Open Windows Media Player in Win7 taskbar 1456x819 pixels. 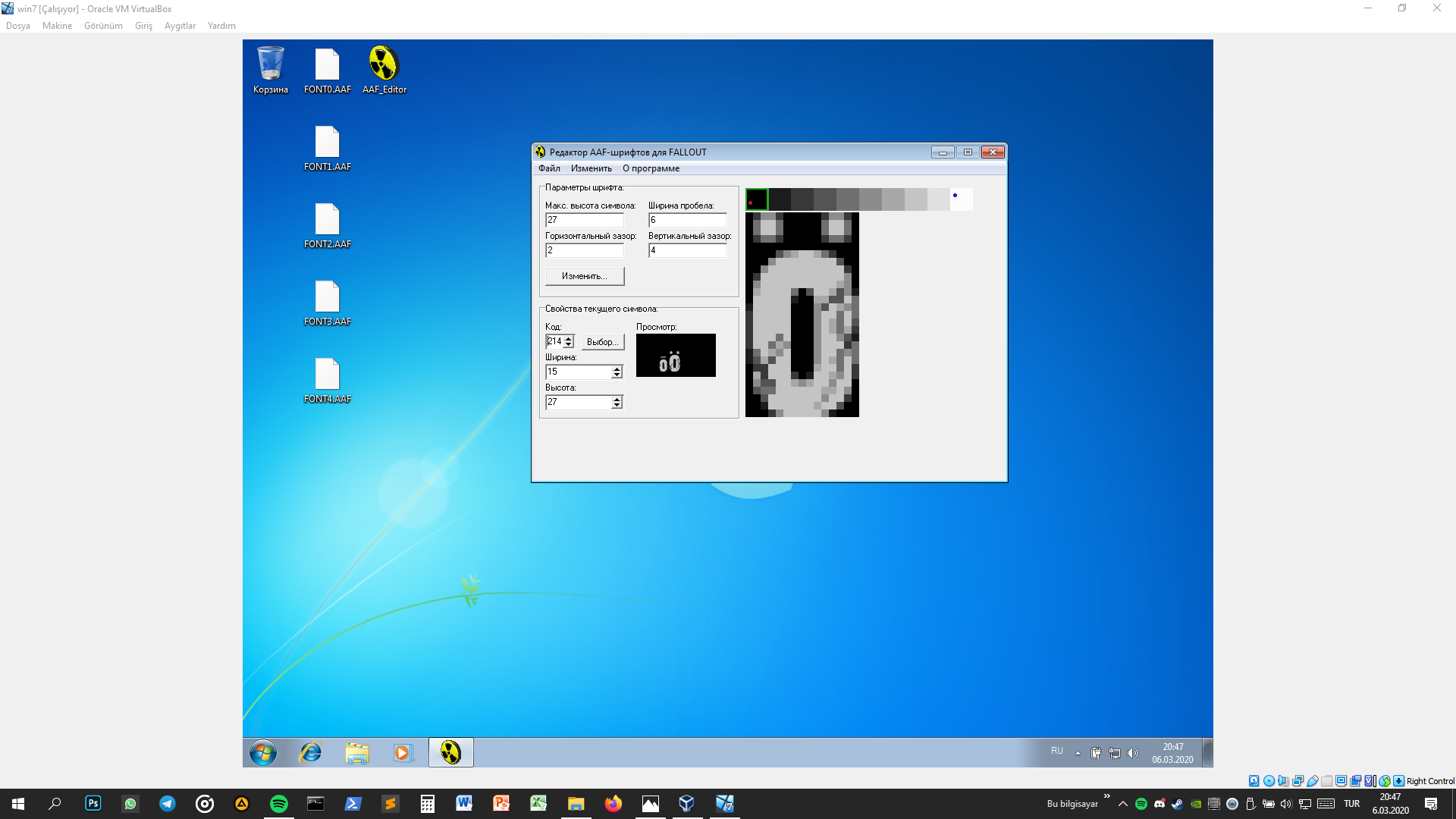(x=402, y=752)
